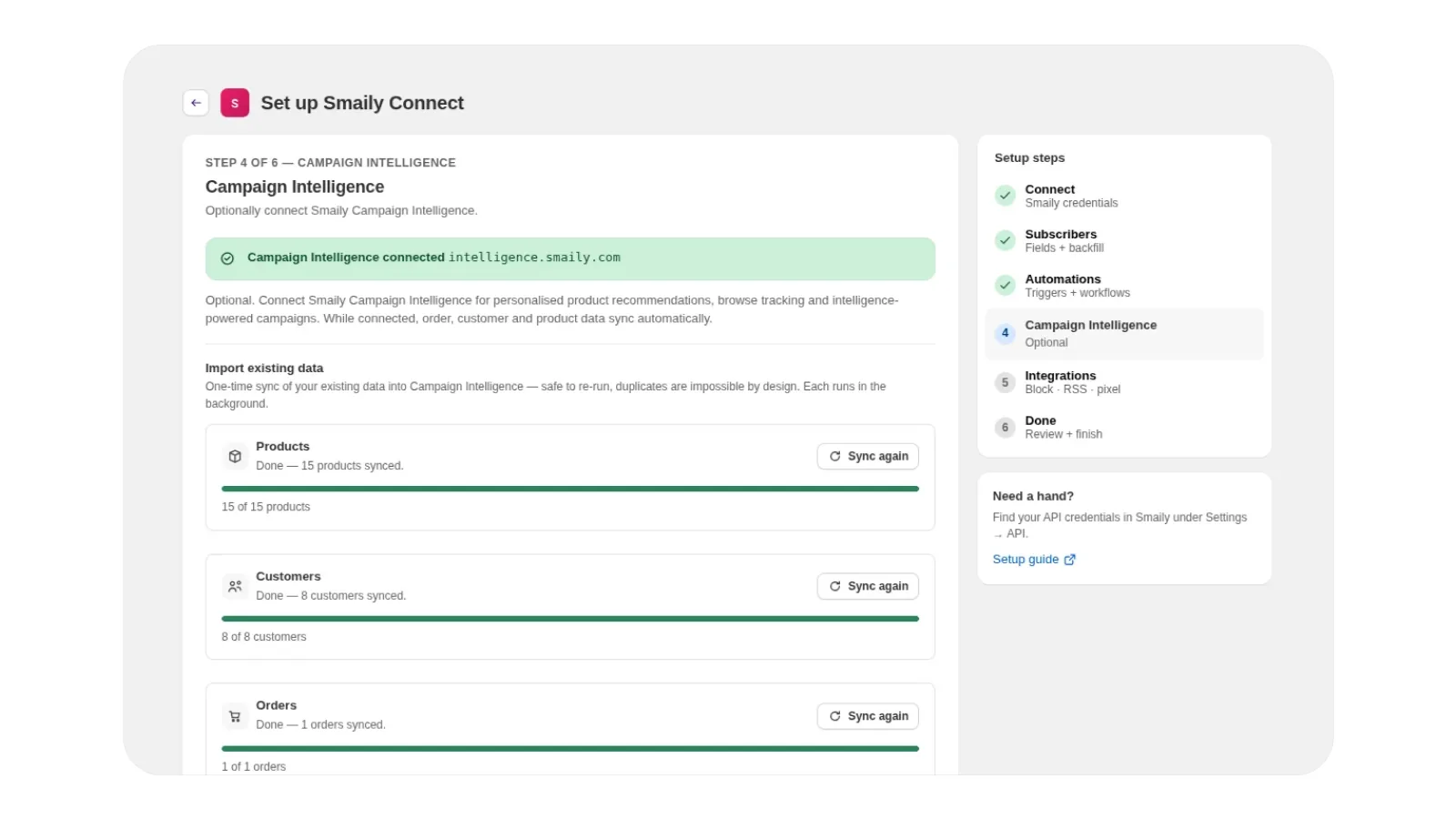Go to the Done setup step
This screenshot has width=1456, height=819.
(1124, 427)
